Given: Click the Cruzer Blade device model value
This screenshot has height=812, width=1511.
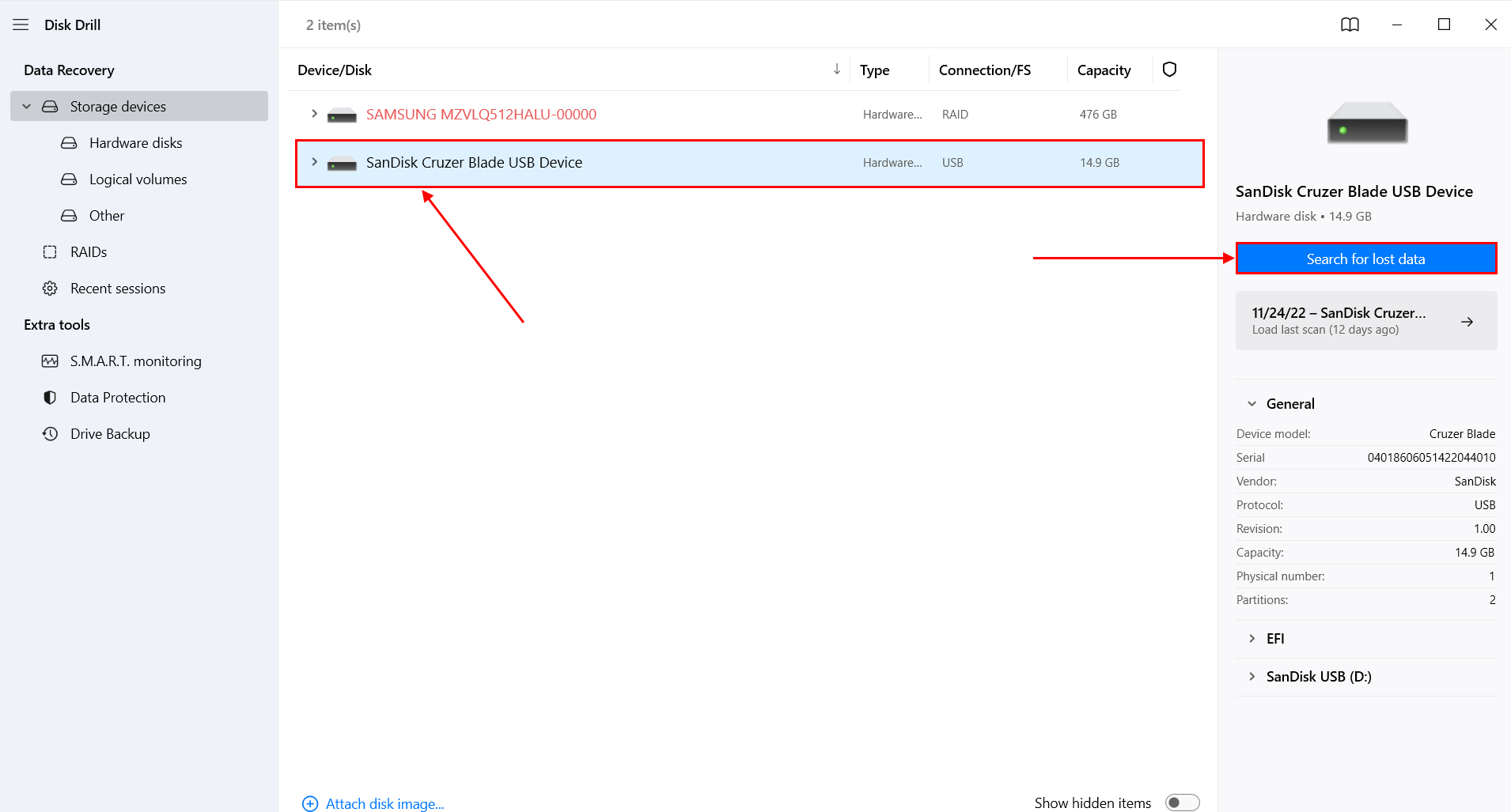Looking at the screenshot, I should pyautogui.click(x=1462, y=433).
